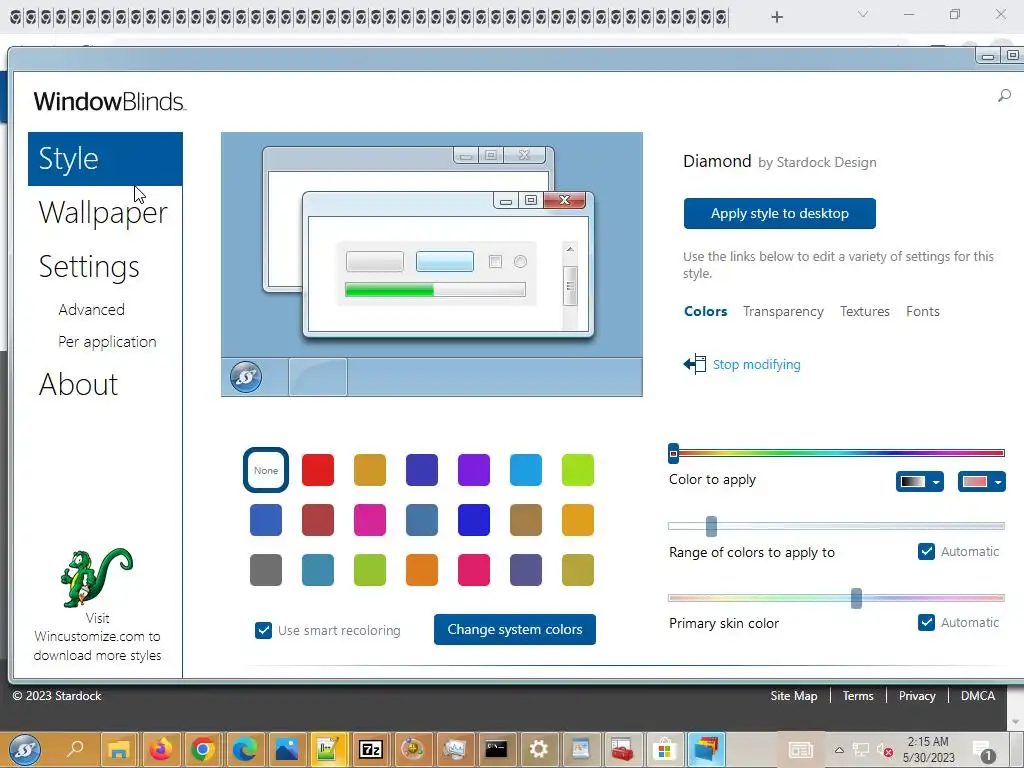Open the Wallpaper section
Image resolution: width=1024 pixels, height=768 pixels.
(103, 212)
